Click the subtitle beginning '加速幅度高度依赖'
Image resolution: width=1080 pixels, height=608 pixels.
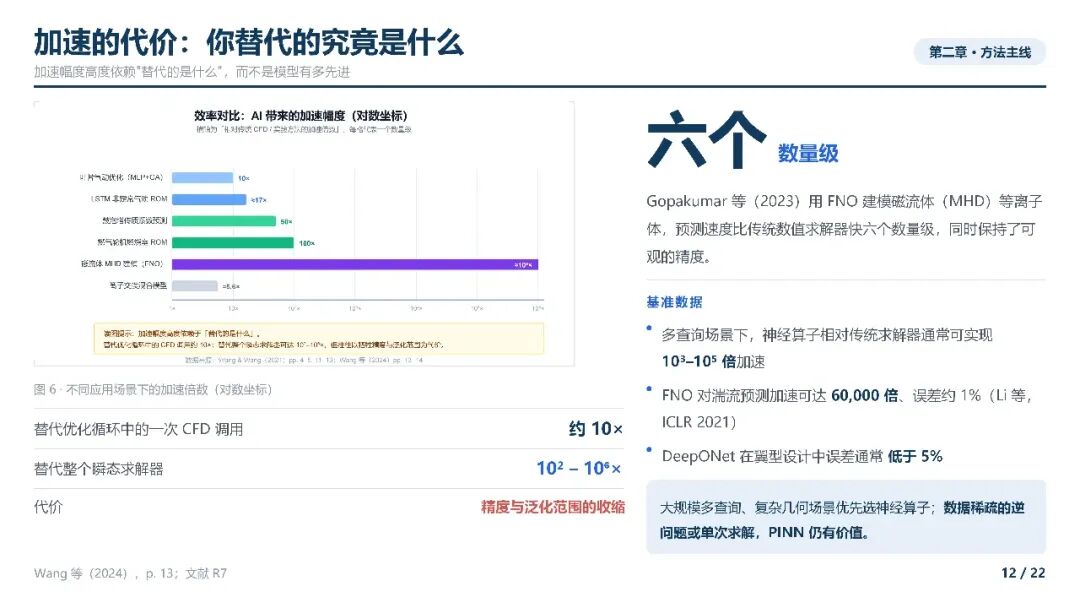point(191,72)
